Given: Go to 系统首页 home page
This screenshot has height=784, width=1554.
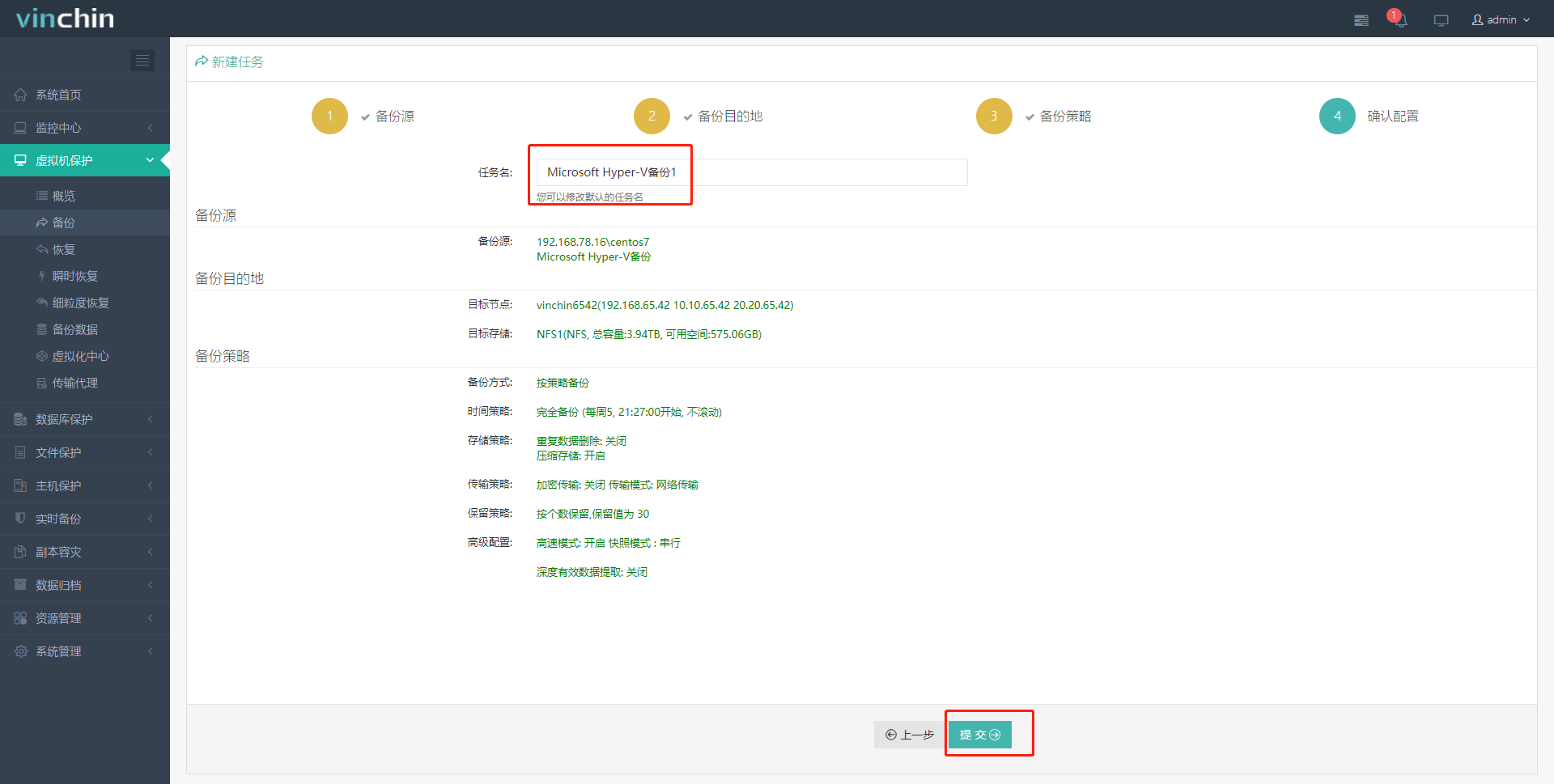Looking at the screenshot, I should pos(85,95).
